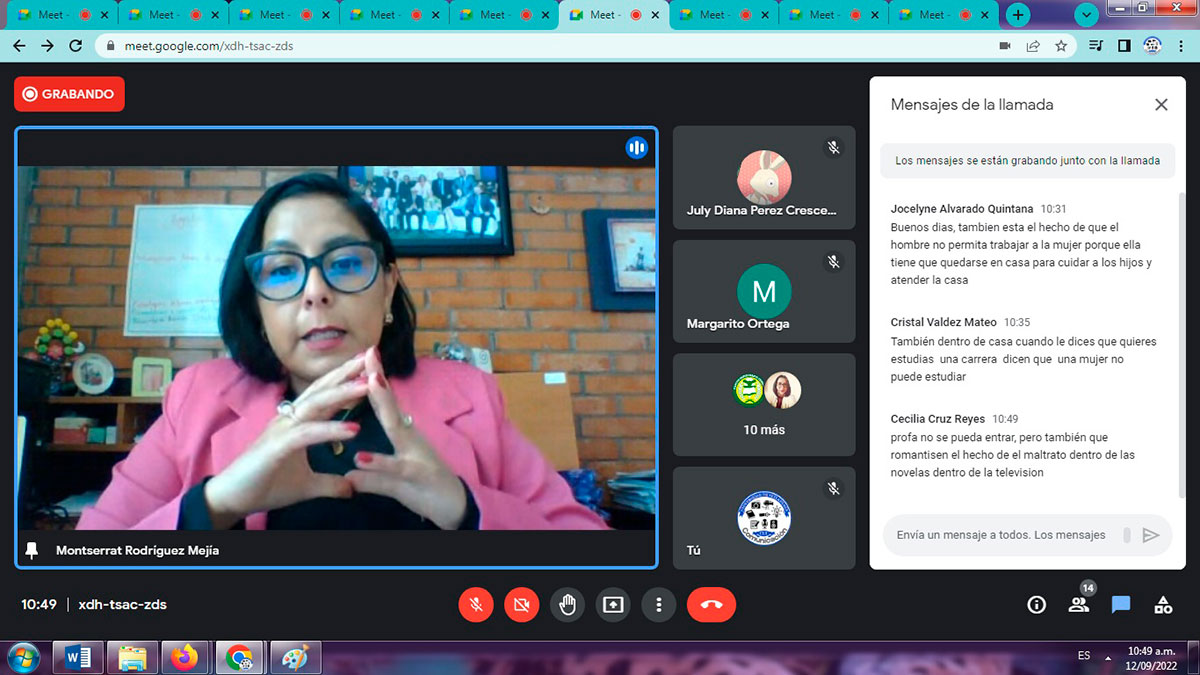
Task: Leave the call with red hang-up button
Action: point(711,605)
